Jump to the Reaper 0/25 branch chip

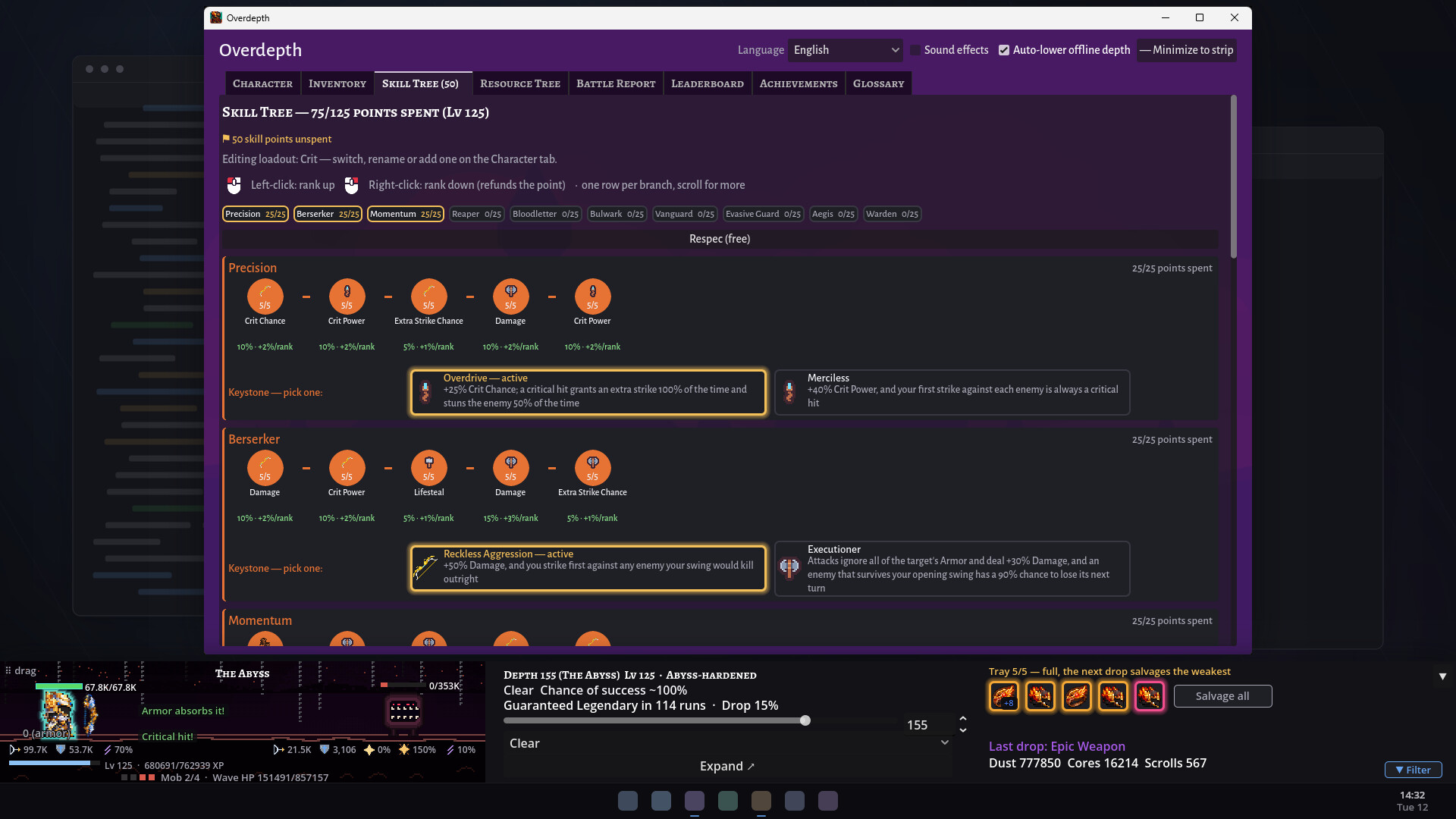click(x=476, y=214)
